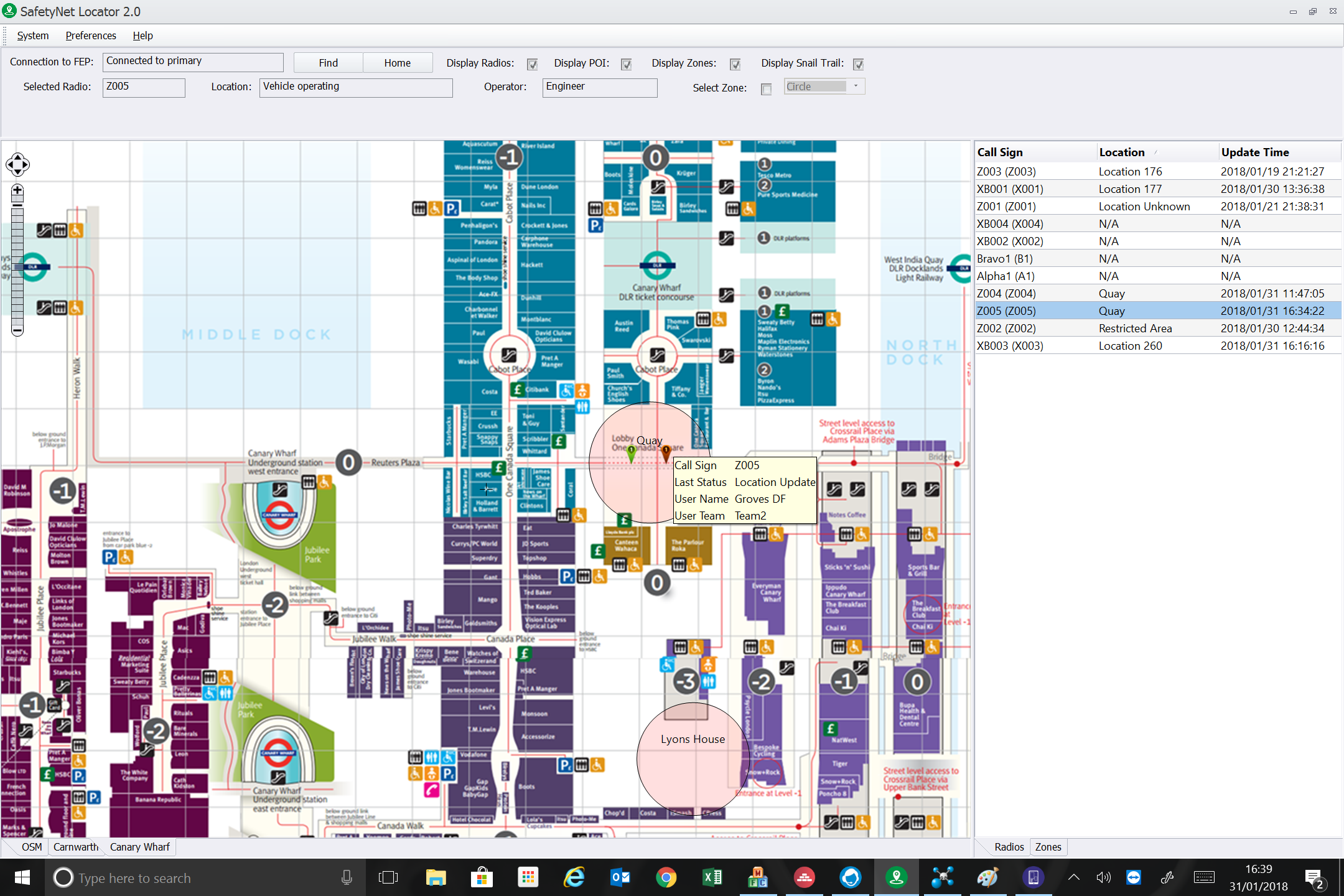Viewport: 1344px width, 896px height.
Task: Click the map pan navigation control
Action: 17,165
